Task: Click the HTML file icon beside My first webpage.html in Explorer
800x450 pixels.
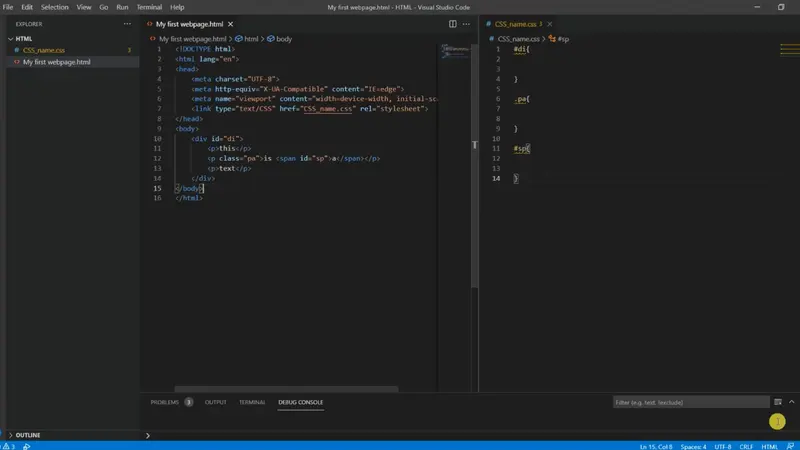Action: (x=17, y=62)
